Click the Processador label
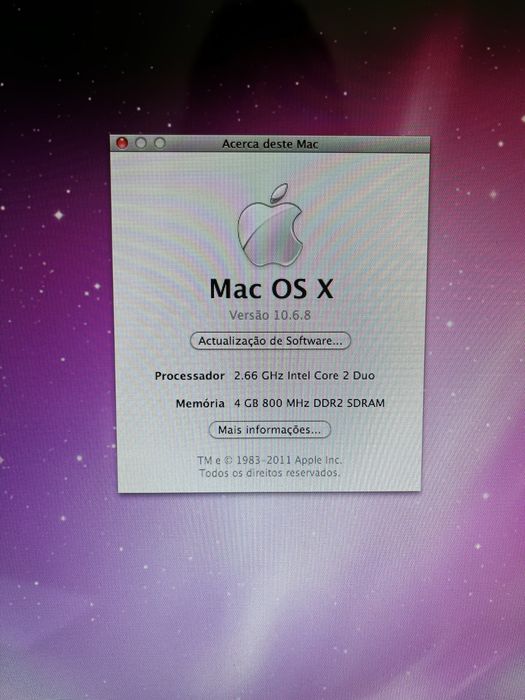This screenshot has height=700, width=525. point(190,376)
